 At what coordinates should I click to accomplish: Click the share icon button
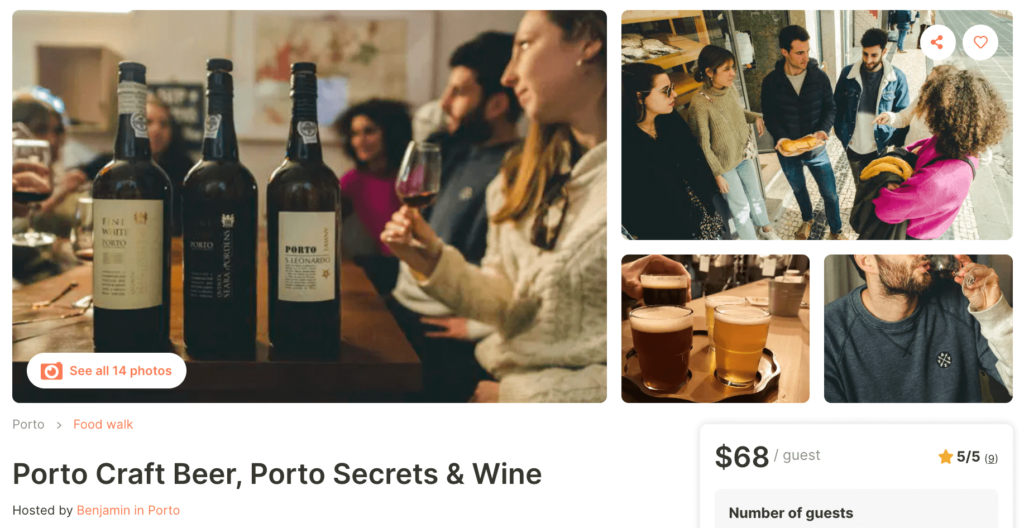pyautogui.click(x=937, y=42)
